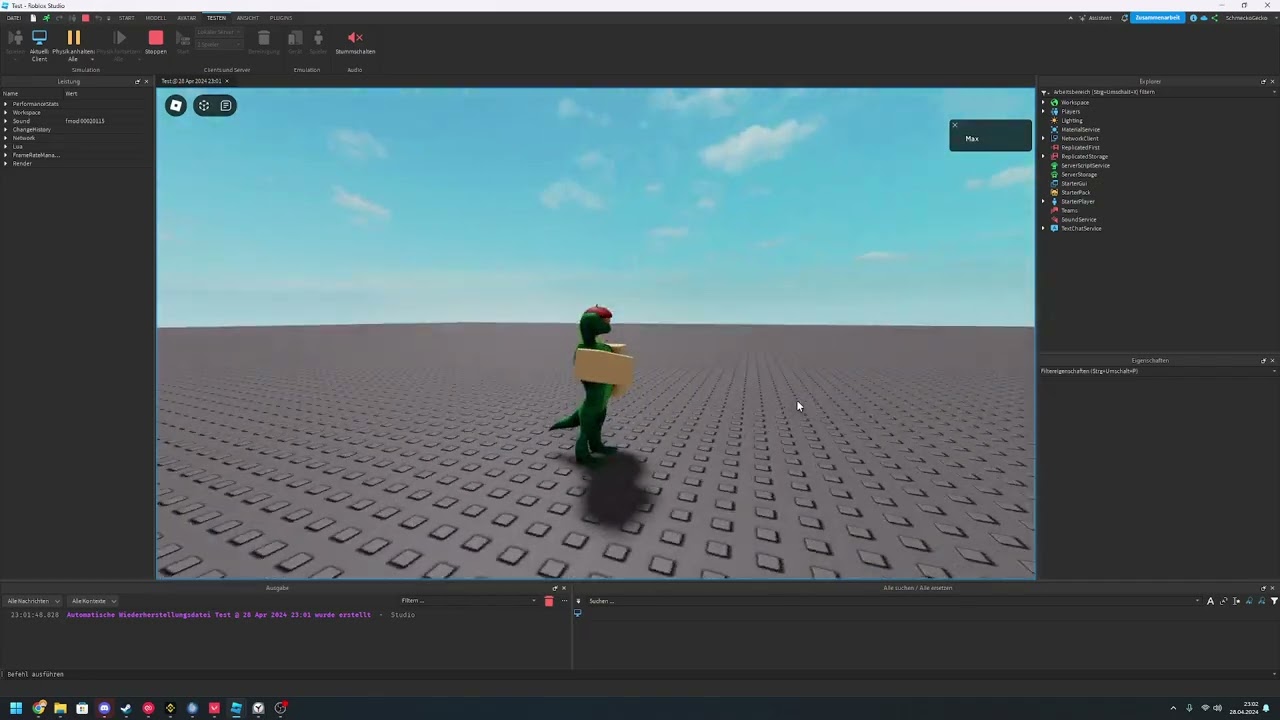Expand StarterPlayer node in Explorer
Viewport: 1280px width, 720px height.
[x=1043, y=202]
